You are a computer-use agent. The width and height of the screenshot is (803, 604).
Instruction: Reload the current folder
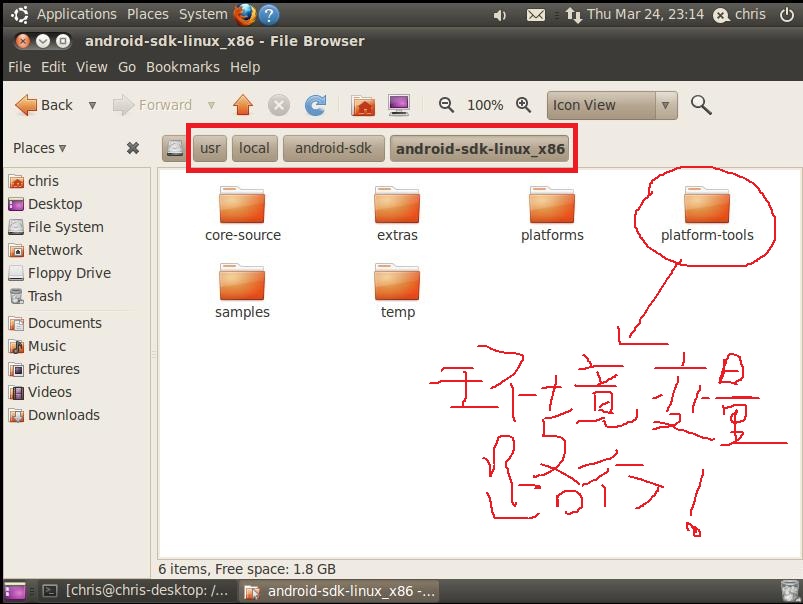click(315, 105)
